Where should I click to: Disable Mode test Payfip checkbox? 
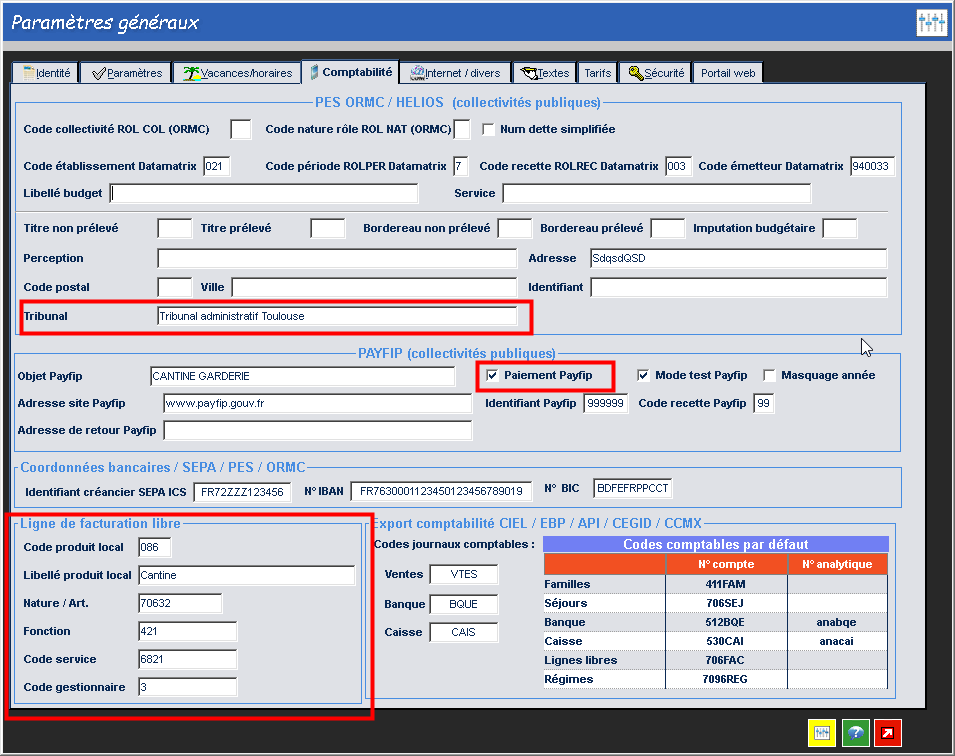tap(644, 375)
